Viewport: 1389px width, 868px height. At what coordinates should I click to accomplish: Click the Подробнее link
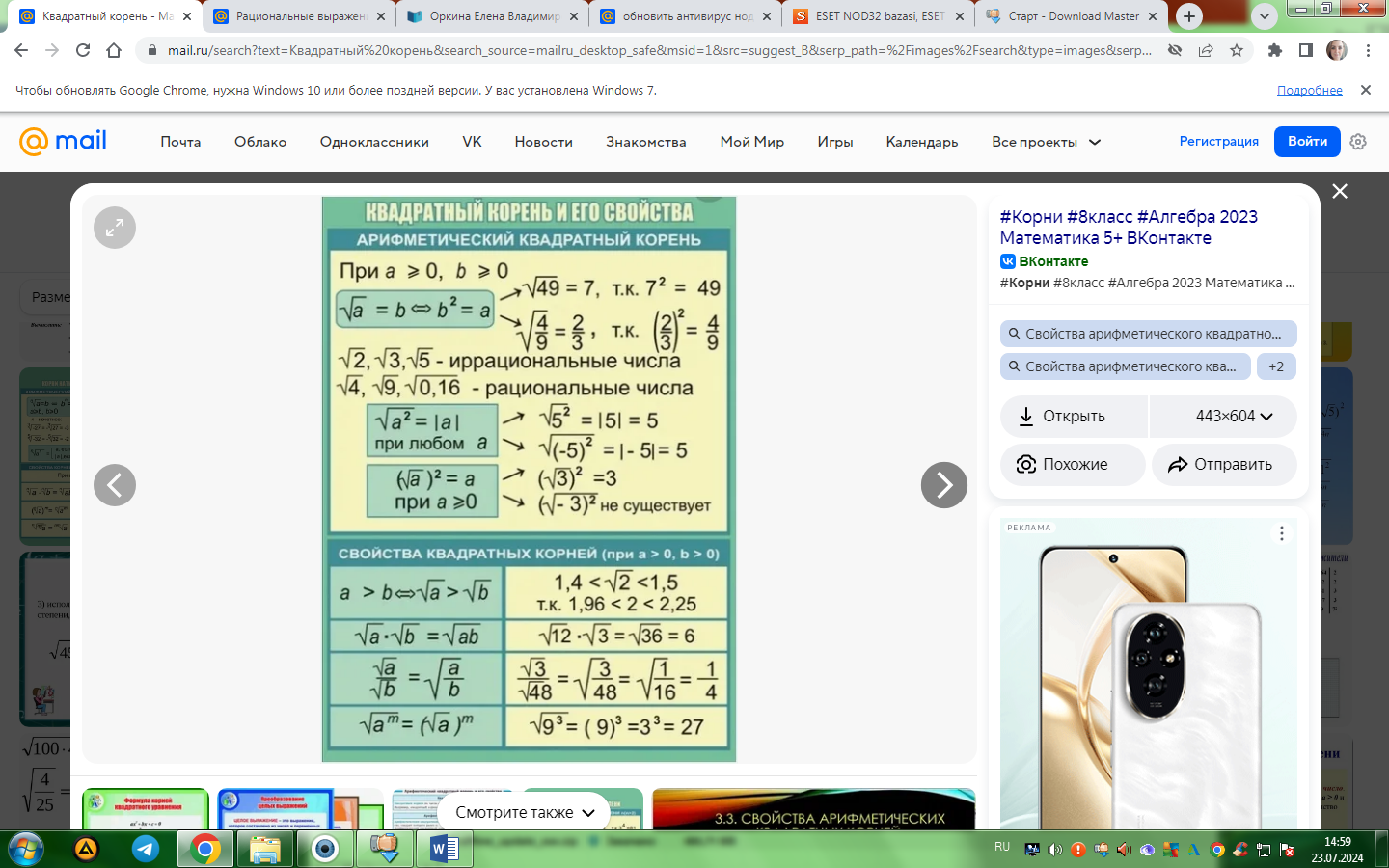pos(1309,90)
